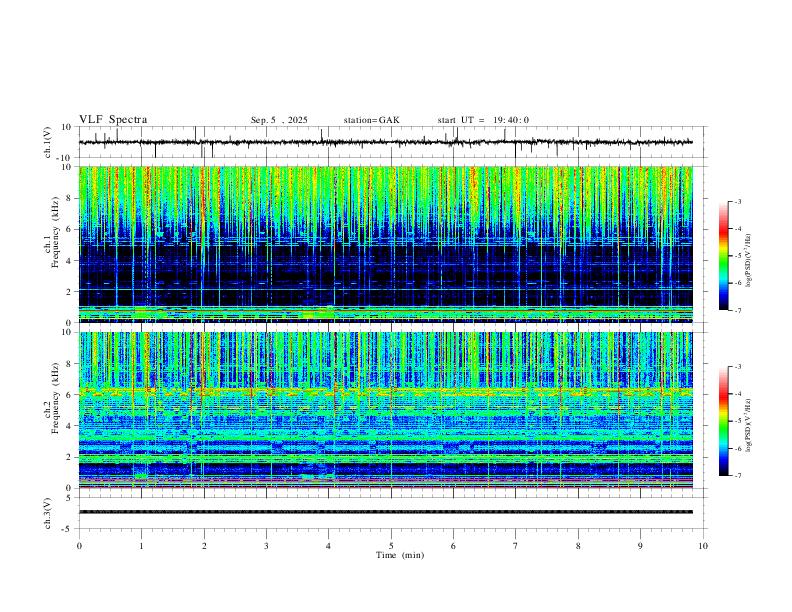Click time axis tick label "3"
Image resolution: width=792 pixels, height=612 pixels.
(266, 546)
